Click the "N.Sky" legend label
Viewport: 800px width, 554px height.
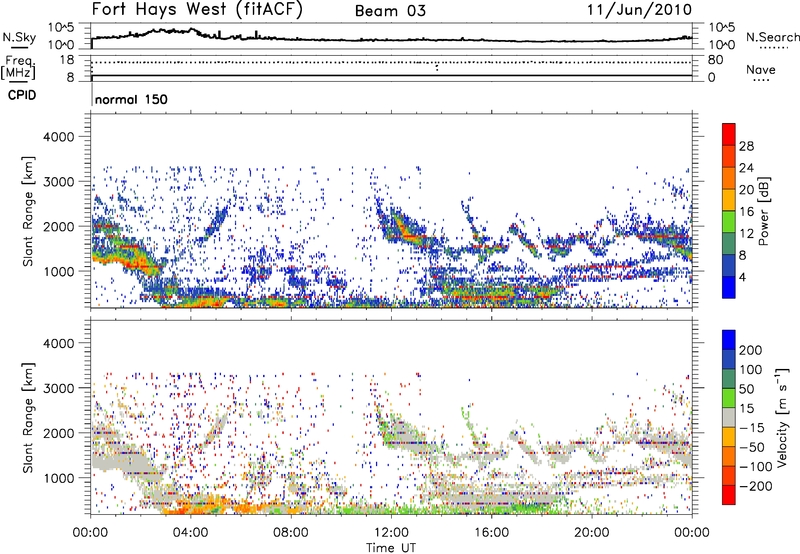tap(19, 37)
